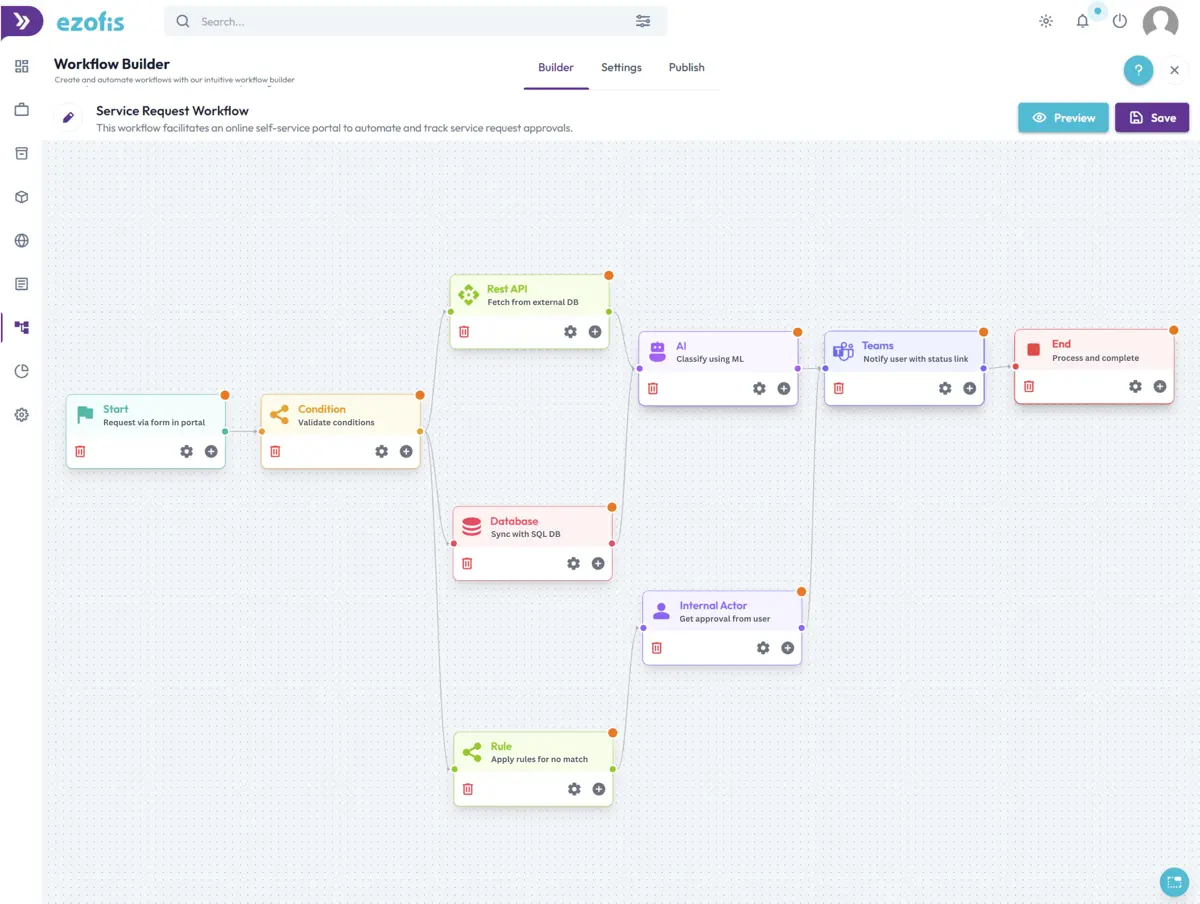Open notifications bell icon

1082,21
